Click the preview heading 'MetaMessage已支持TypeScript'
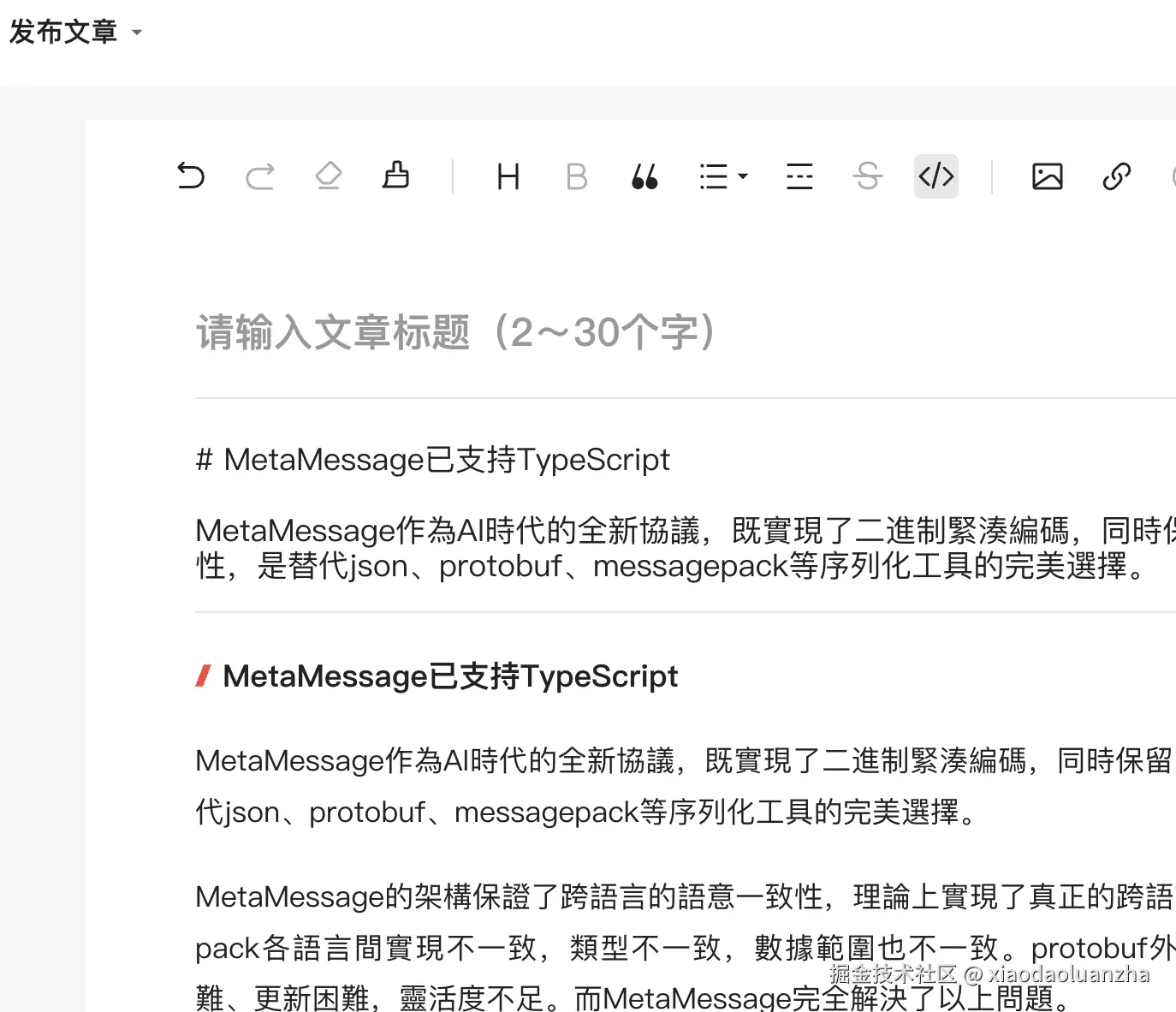Viewport: 1176px width, 1012px height. (x=450, y=676)
